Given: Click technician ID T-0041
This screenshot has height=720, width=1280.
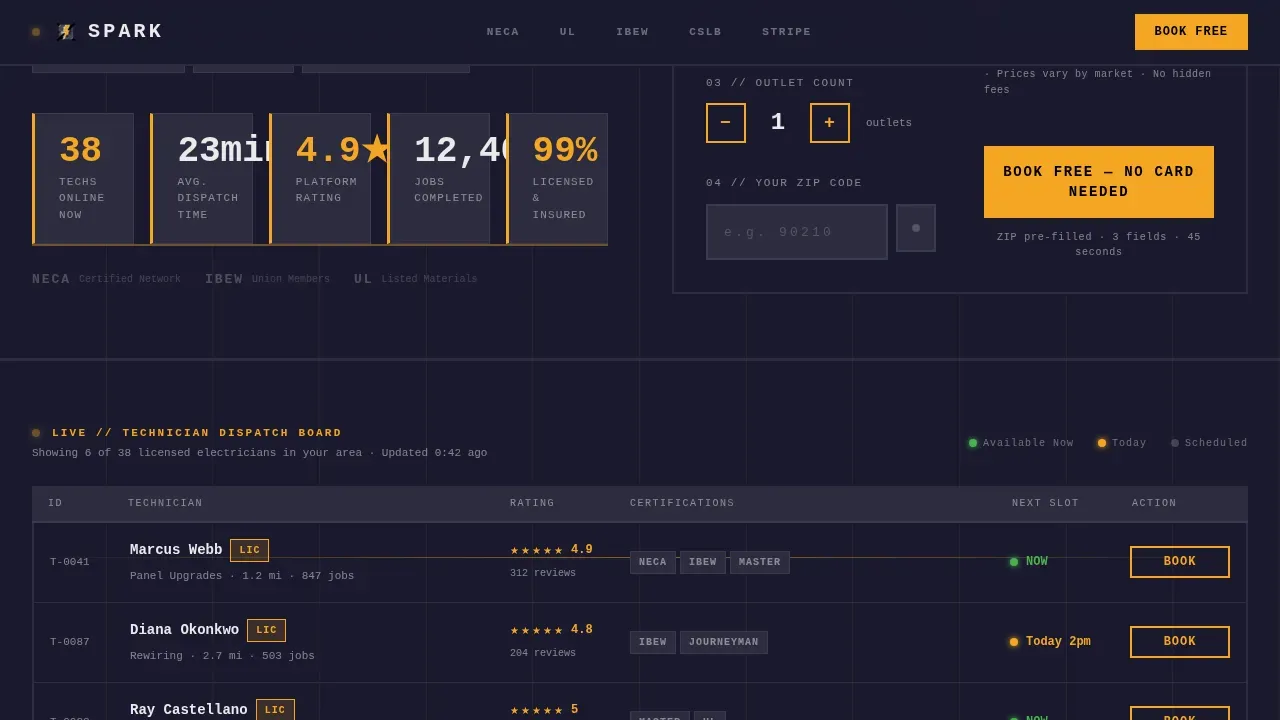Looking at the screenshot, I should point(70,562).
